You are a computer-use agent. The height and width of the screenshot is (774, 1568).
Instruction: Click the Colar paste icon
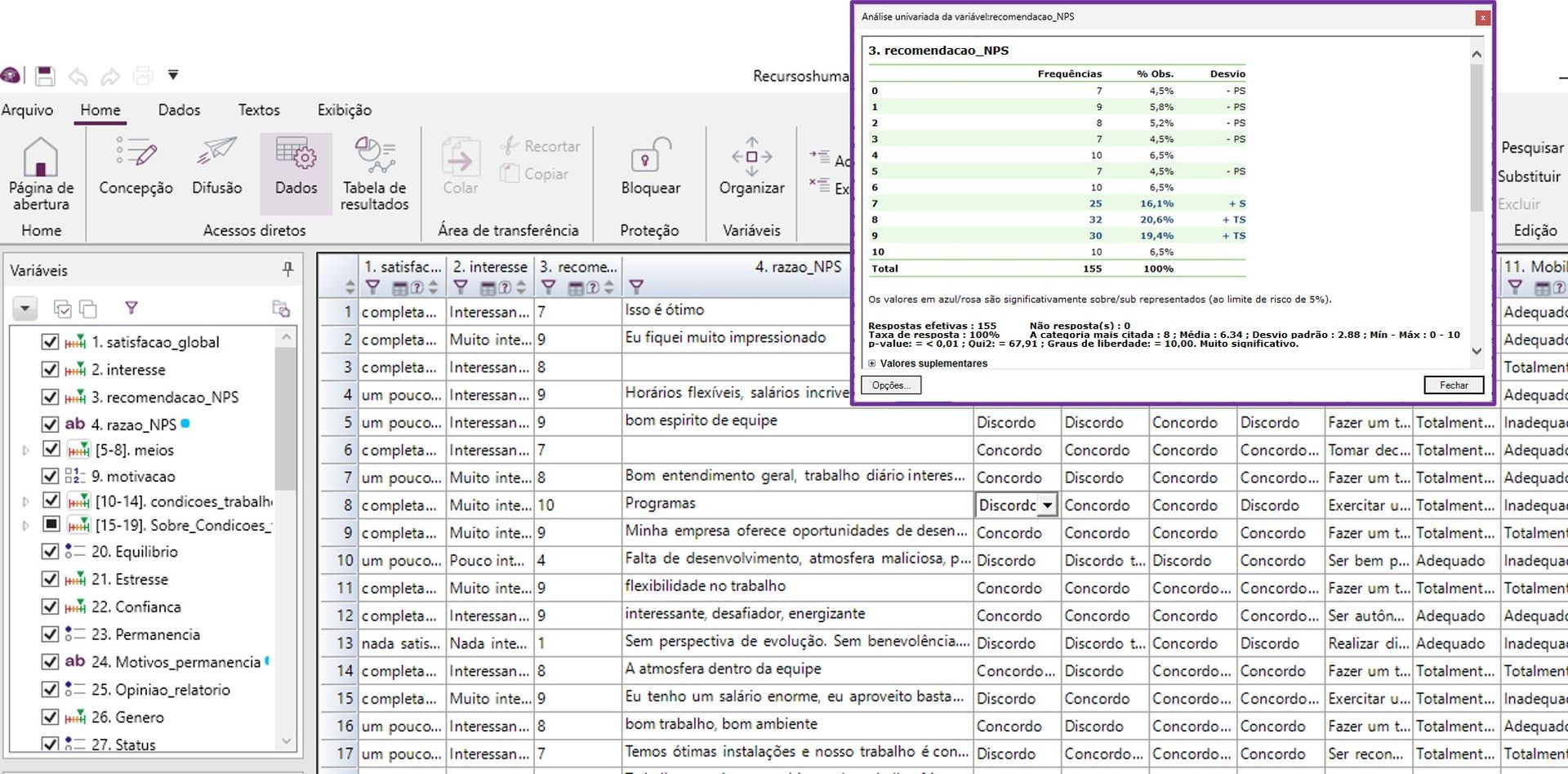click(460, 157)
